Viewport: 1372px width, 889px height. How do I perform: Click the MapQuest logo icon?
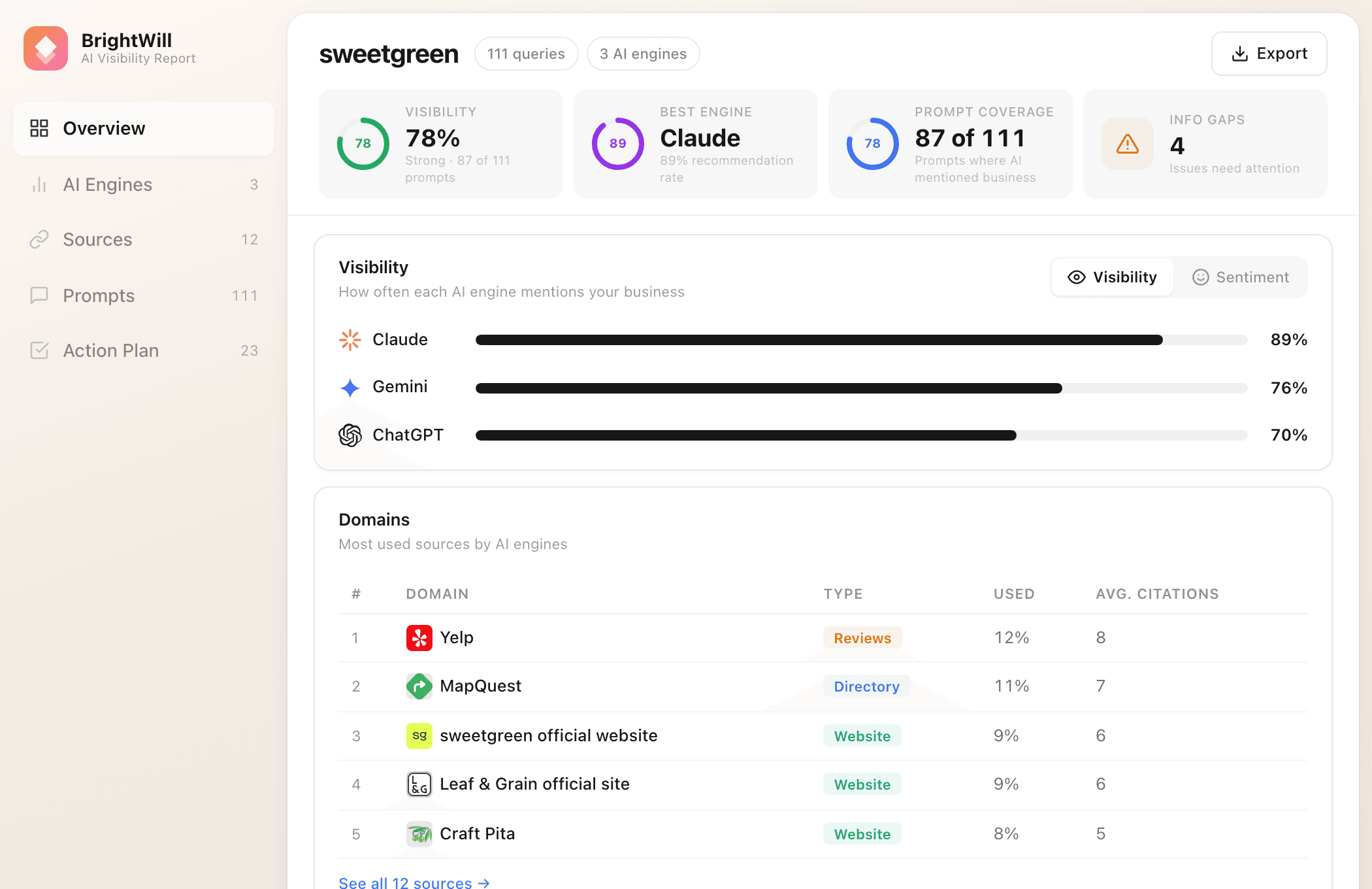tap(419, 686)
